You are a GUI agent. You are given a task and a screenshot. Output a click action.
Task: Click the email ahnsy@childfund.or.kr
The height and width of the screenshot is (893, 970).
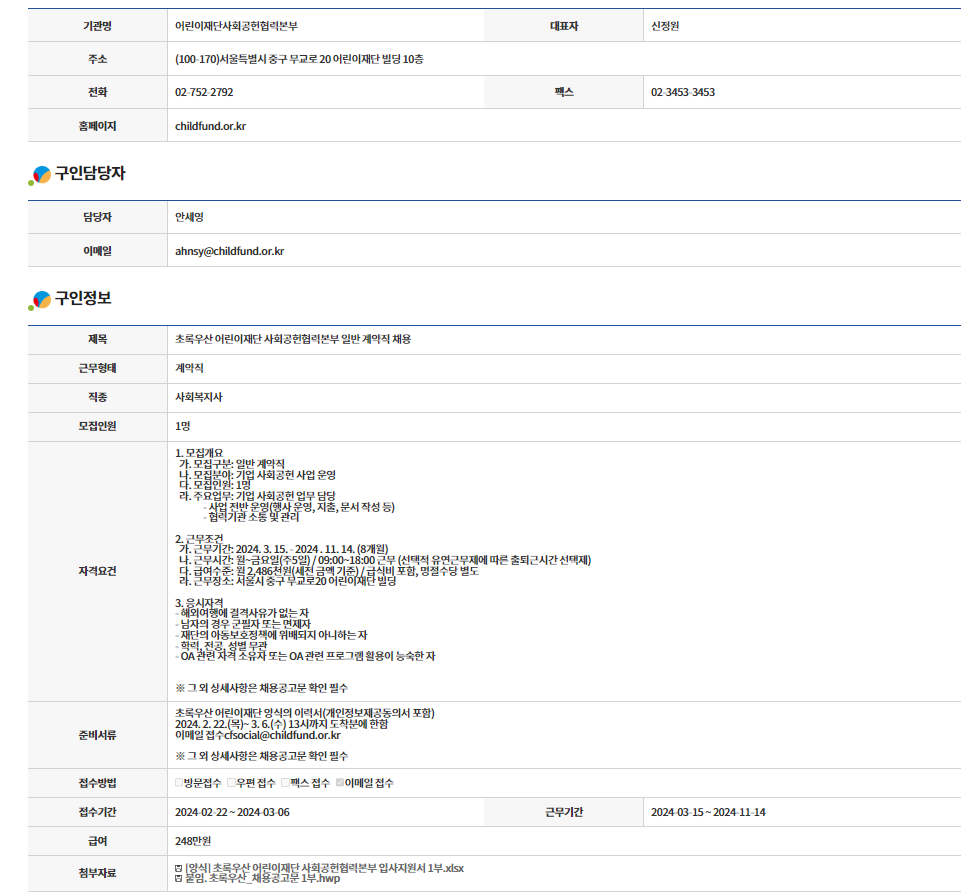pyautogui.click(x=230, y=251)
